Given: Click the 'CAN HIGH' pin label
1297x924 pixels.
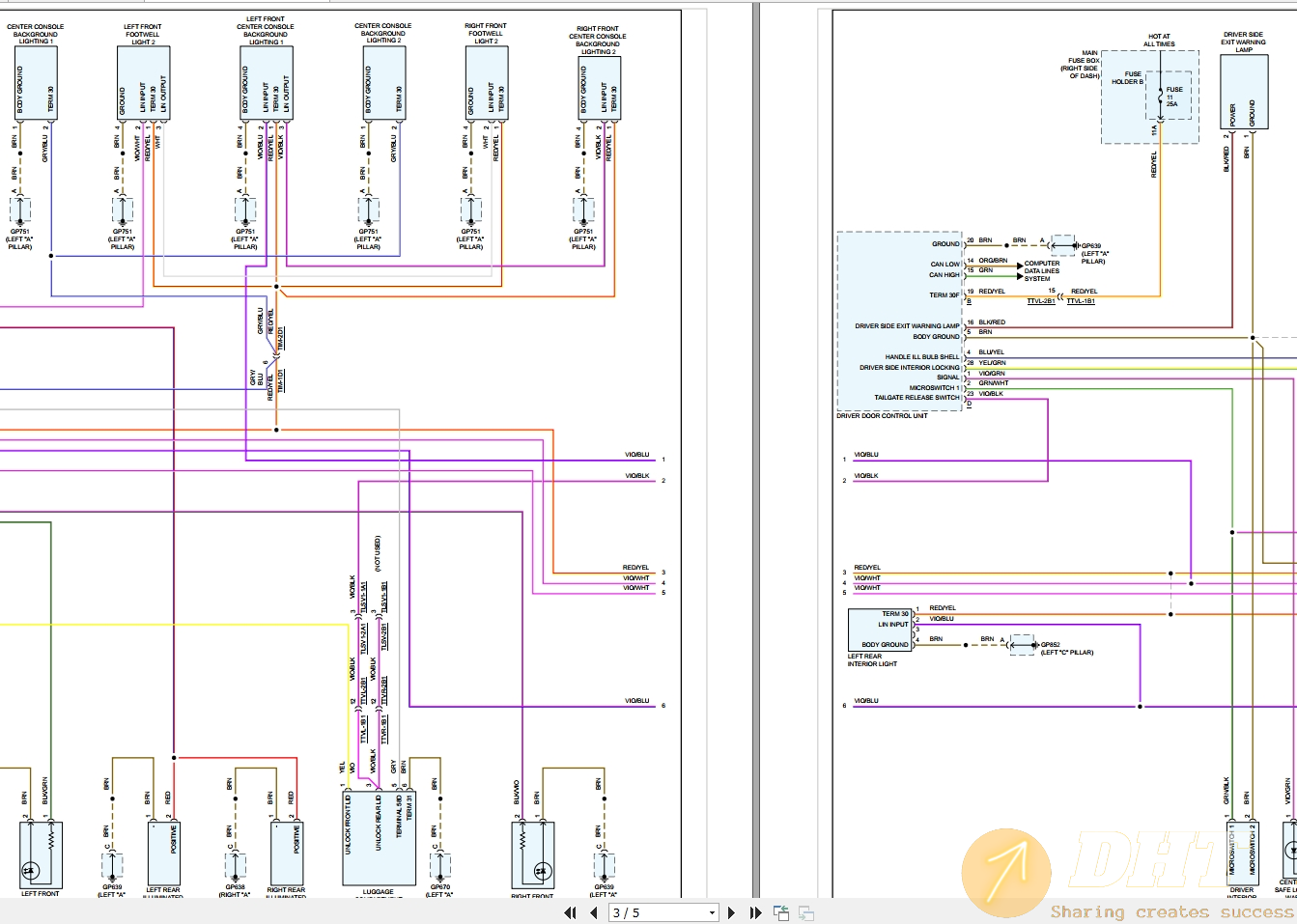Looking at the screenshot, I should click(x=945, y=275).
